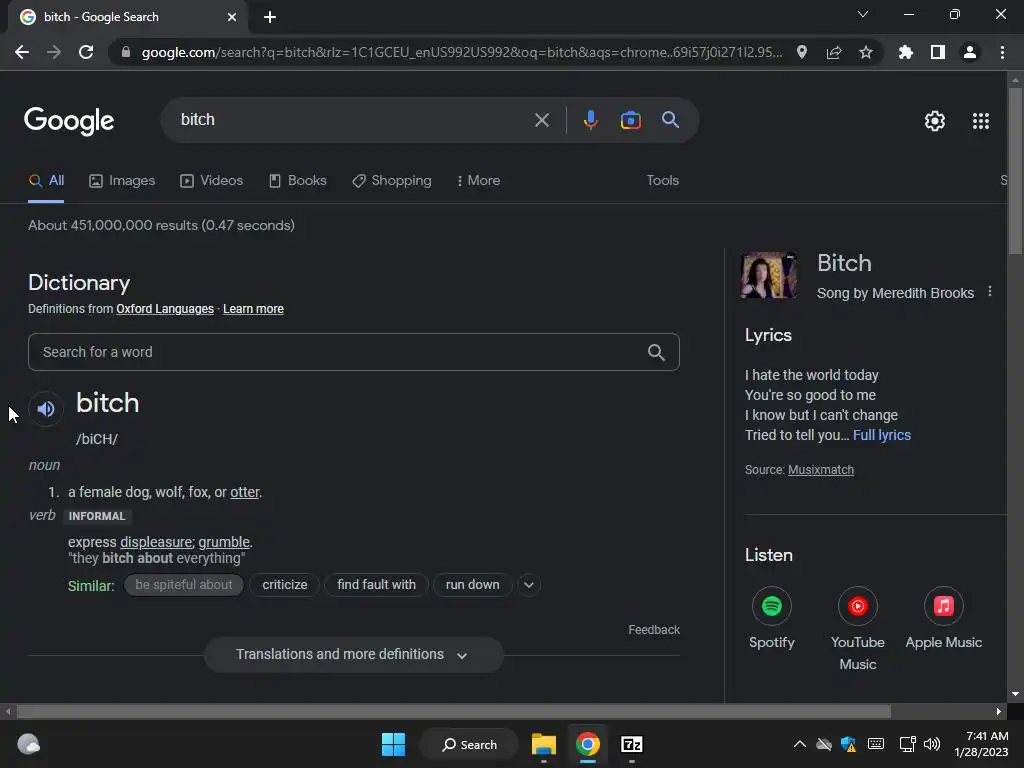Screen dimensions: 1024x768
Task: Select the 'find fault with' chip
Action: 376,585
